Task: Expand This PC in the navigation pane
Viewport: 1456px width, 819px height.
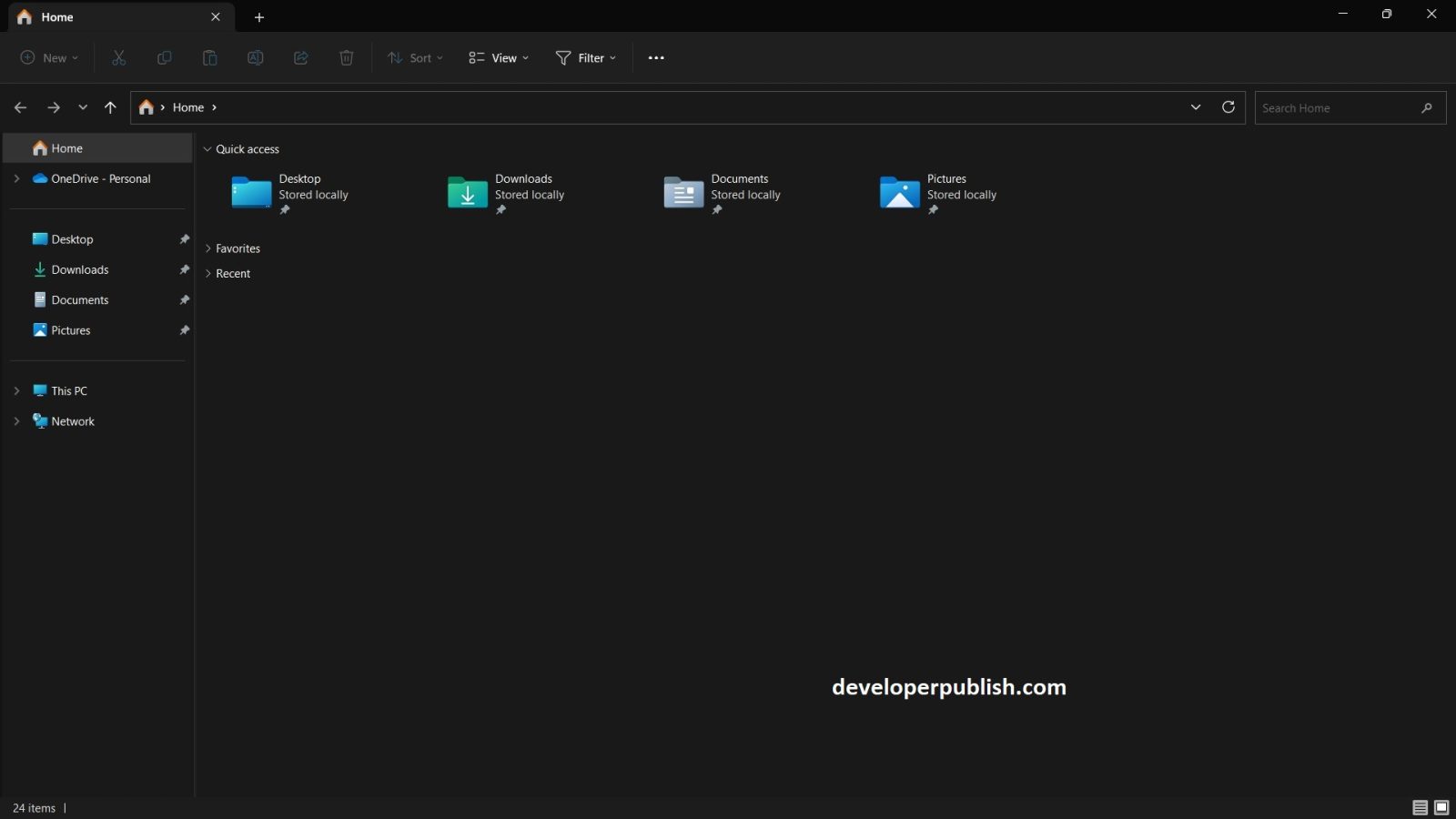Action: (15, 390)
